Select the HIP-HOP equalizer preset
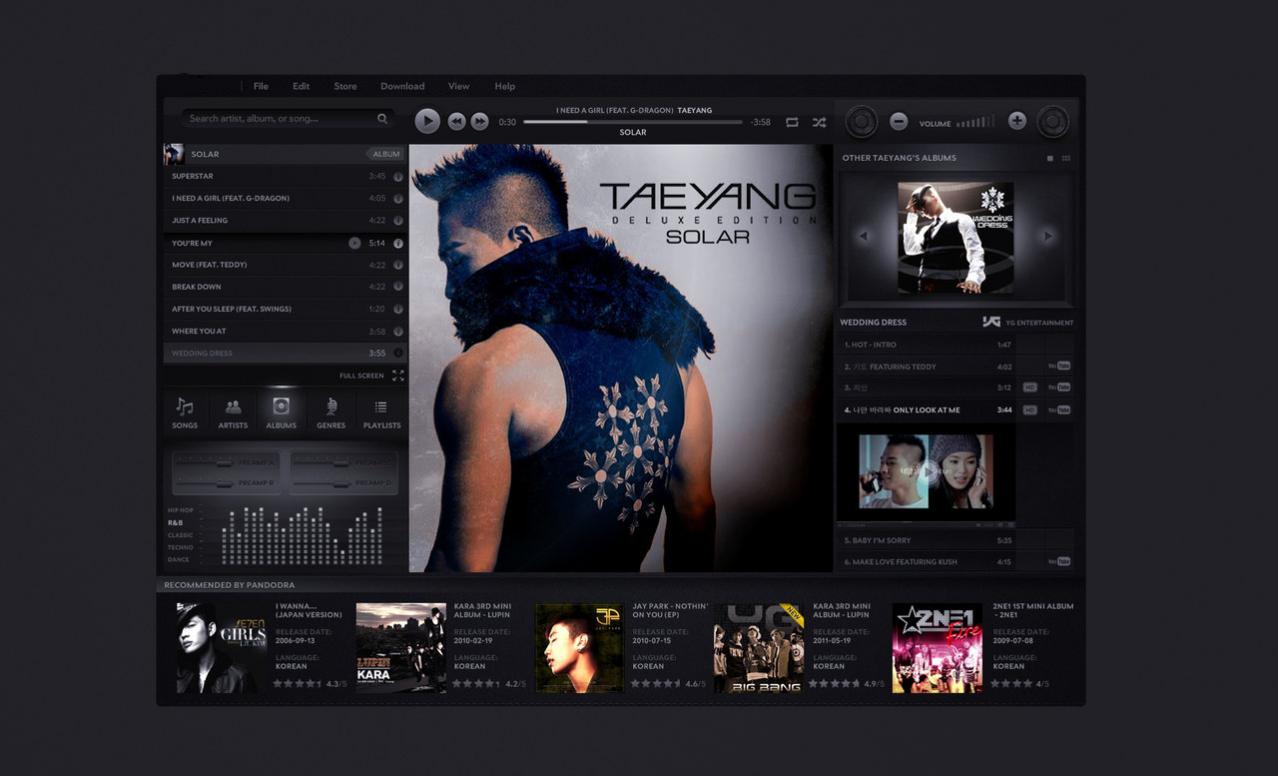The height and width of the screenshot is (776, 1278). pyautogui.click(x=181, y=510)
